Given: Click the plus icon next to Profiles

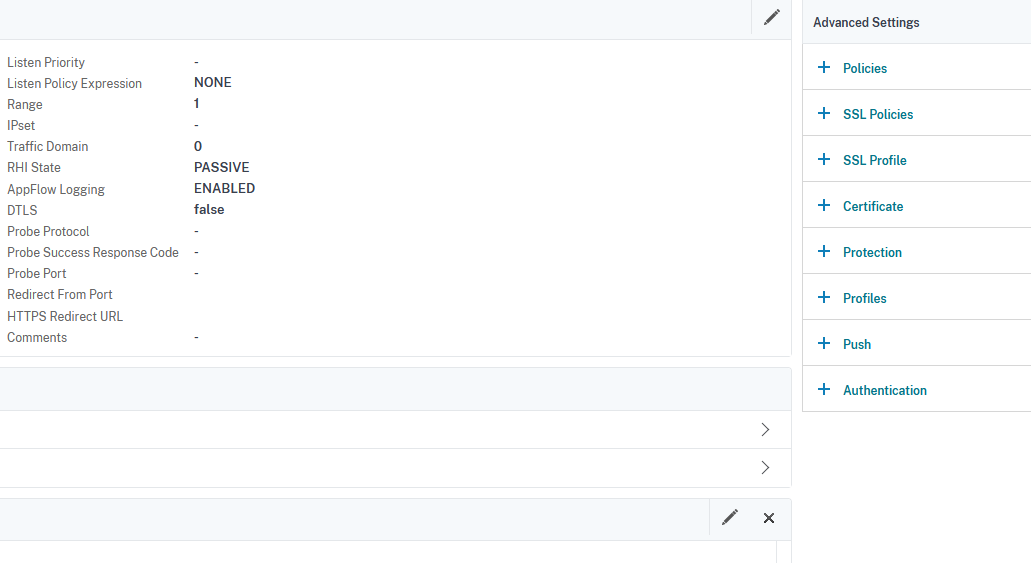Looking at the screenshot, I should coord(824,298).
